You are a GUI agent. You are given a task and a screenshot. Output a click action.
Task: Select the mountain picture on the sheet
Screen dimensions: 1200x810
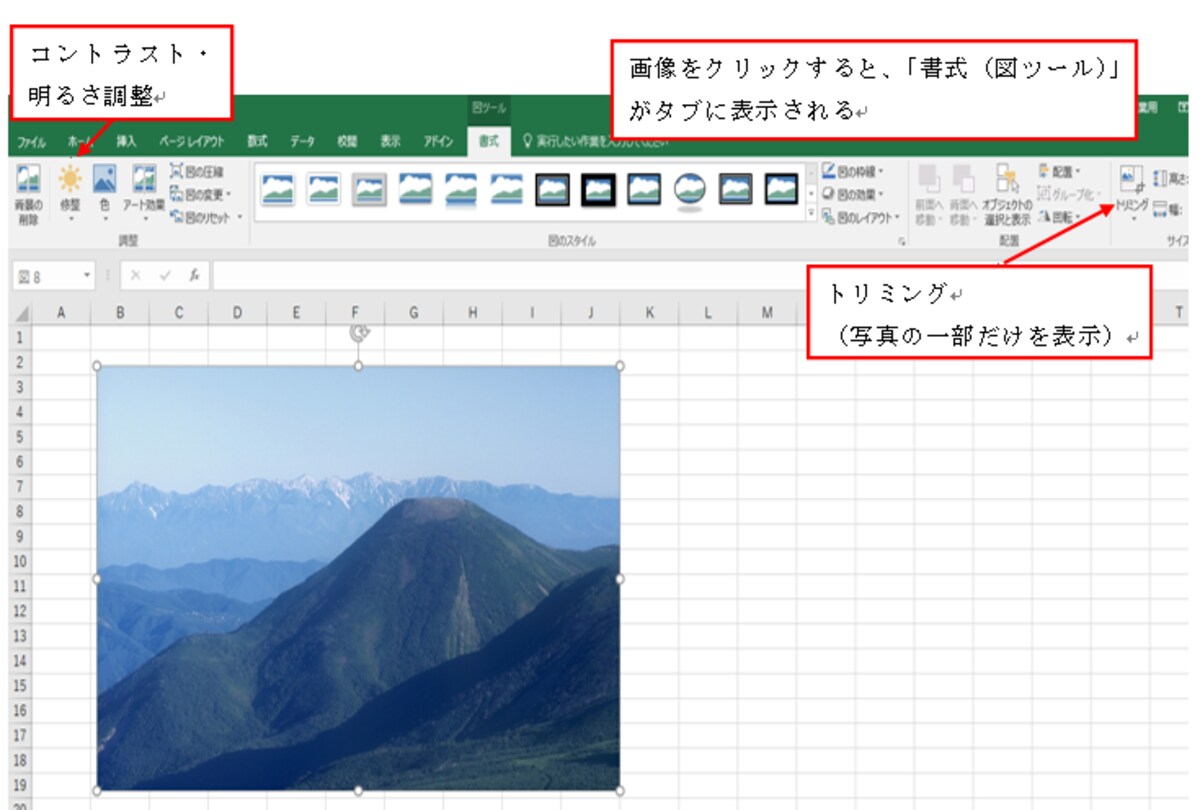[359, 578]
